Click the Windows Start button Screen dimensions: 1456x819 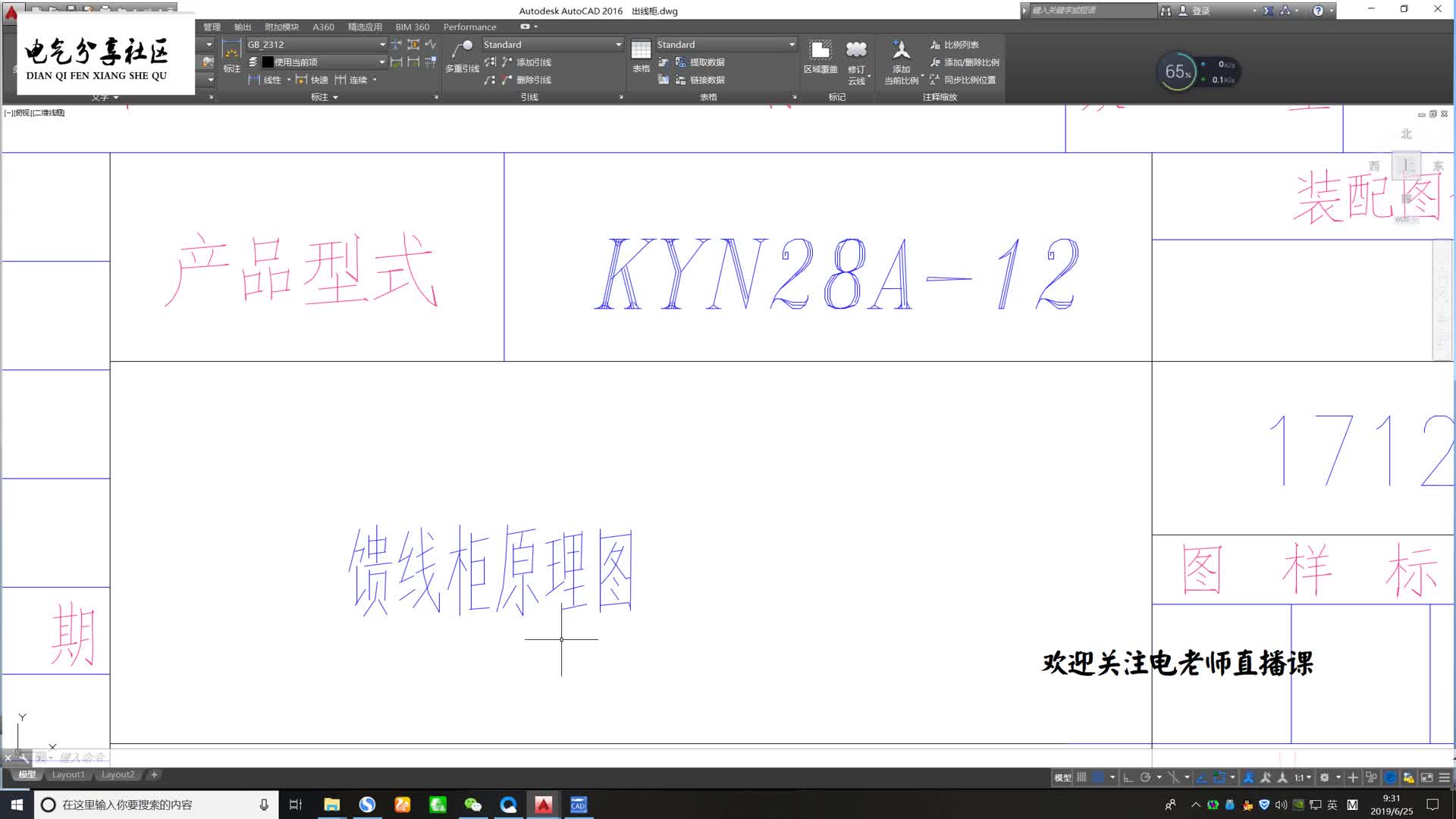[x=17, y=805]
